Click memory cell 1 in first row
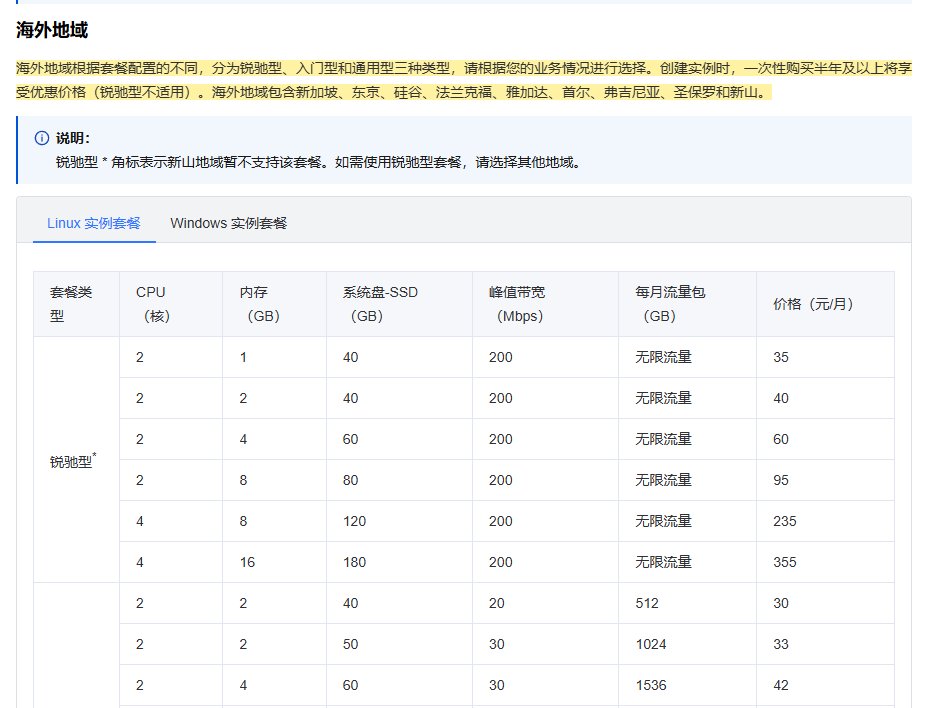This screenshot has width=928, height=708. pos(275,358)
